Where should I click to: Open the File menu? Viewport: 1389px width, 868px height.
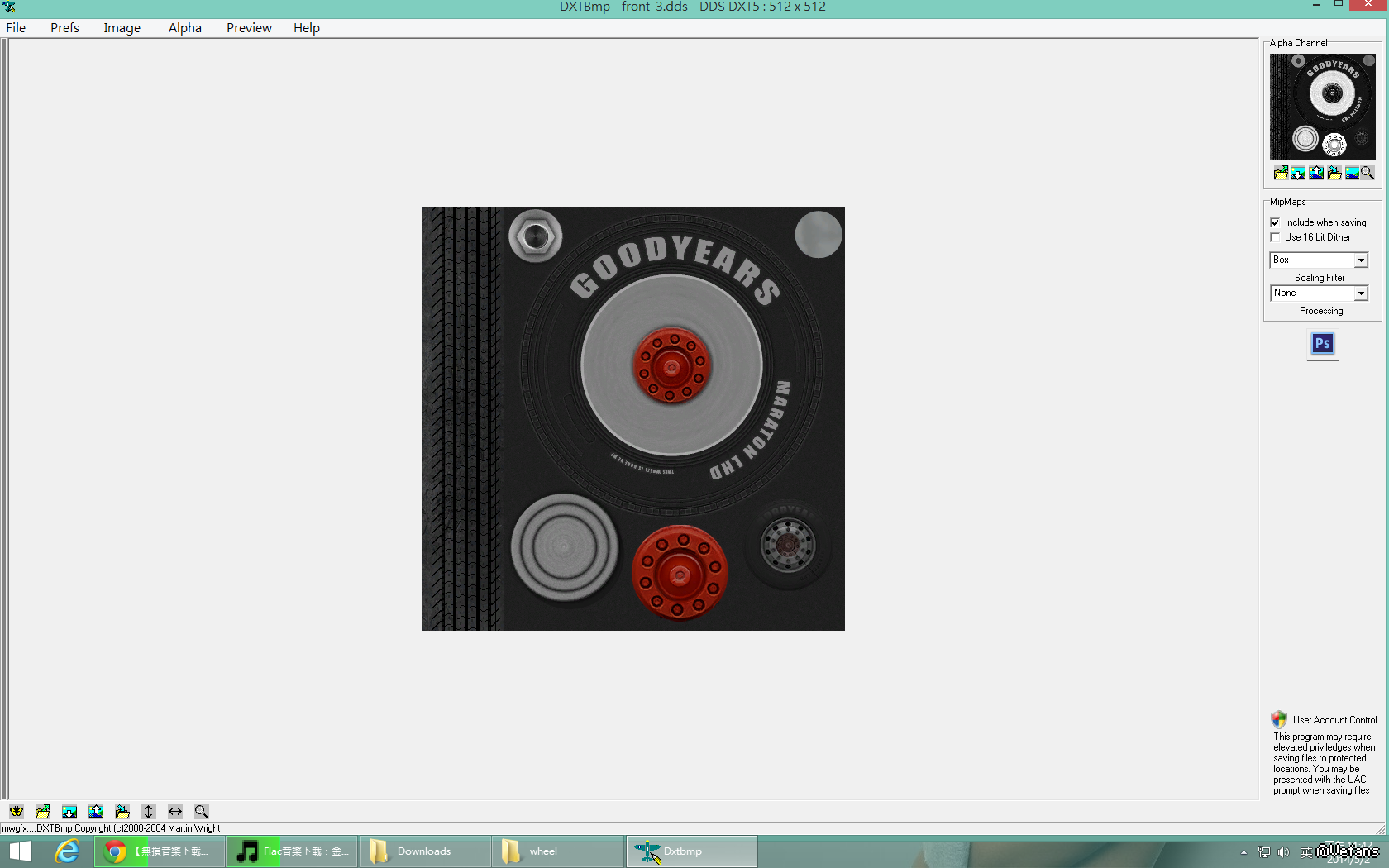pyautogui.click(x=16, y=28)
